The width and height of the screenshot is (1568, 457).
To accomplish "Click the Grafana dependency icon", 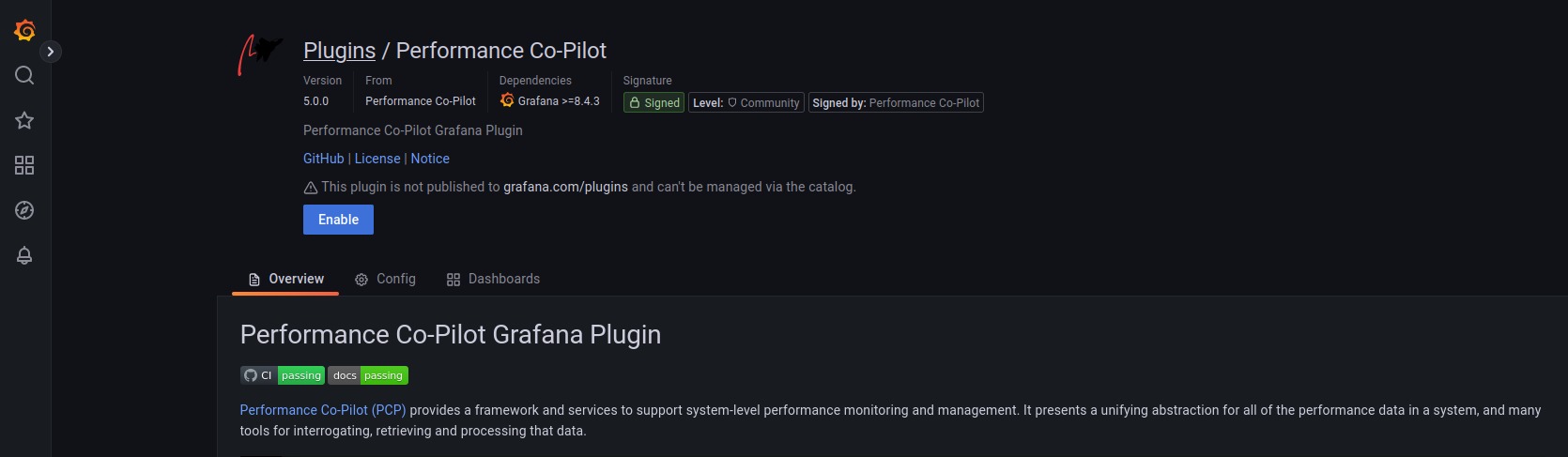I will pyautogui.click(x=507, y=100).
